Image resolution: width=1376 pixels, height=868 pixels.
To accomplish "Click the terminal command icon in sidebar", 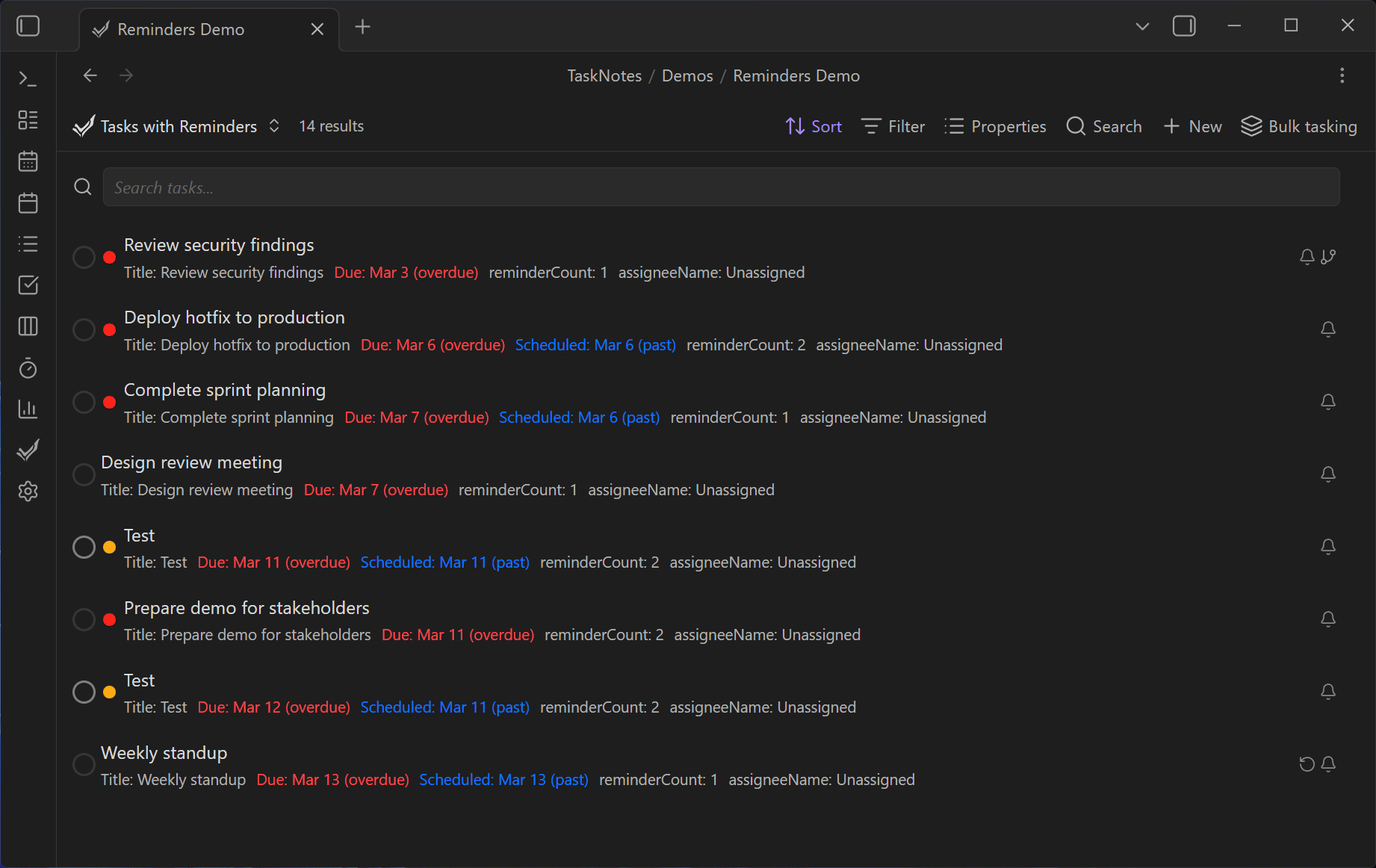I will [x=28, y=78].
